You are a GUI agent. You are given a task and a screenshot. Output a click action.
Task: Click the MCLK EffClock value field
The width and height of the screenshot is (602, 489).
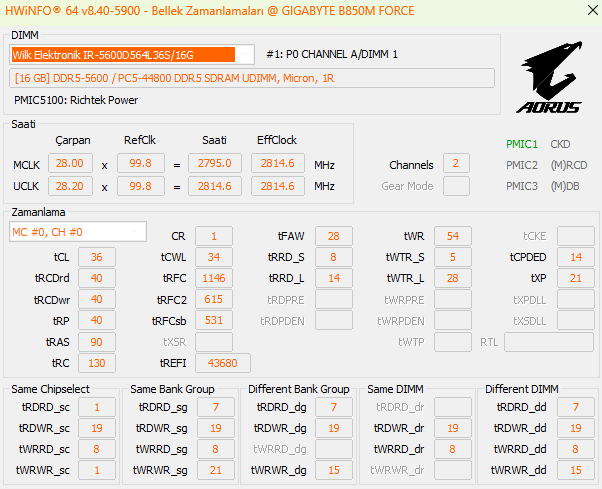(278, 164)
